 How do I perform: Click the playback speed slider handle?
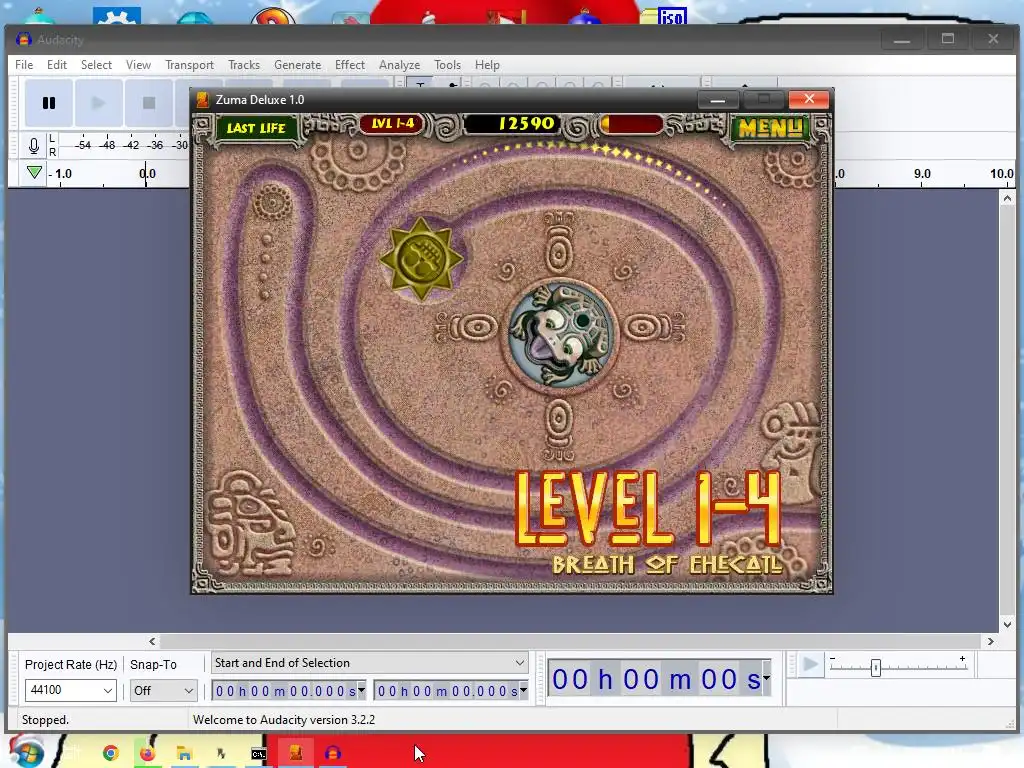coord(876,667)
